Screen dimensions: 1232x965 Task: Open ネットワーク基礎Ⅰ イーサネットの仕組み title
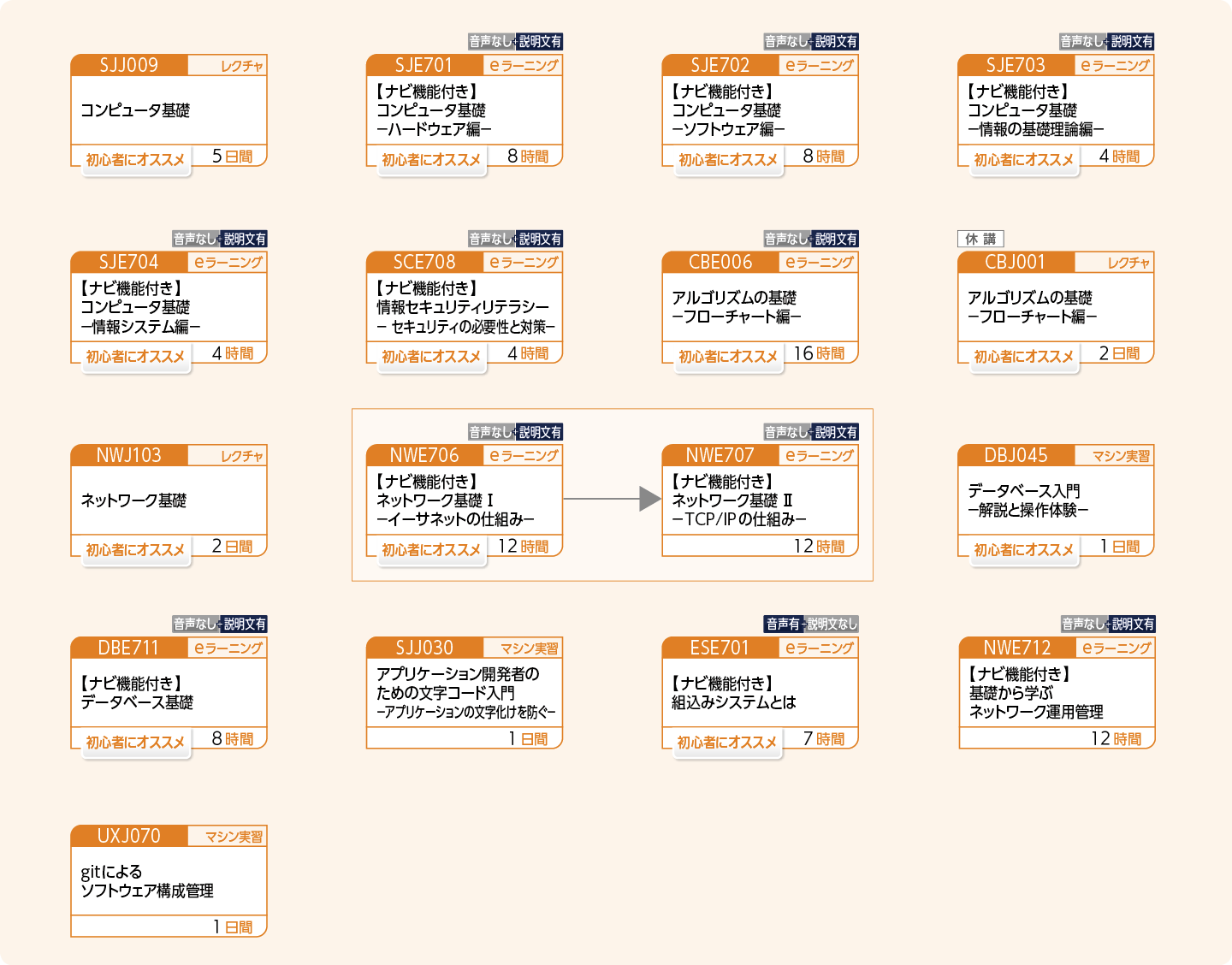(455, 500)
